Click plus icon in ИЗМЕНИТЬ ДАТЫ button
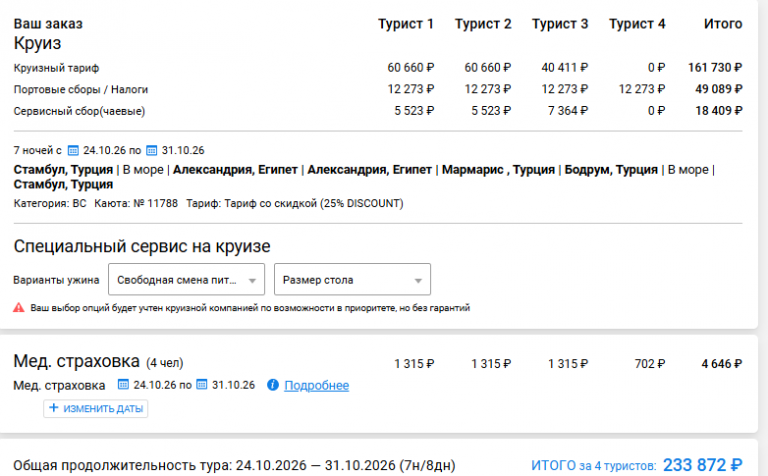This screenshot has width=768, height=476. click(54, 408)
